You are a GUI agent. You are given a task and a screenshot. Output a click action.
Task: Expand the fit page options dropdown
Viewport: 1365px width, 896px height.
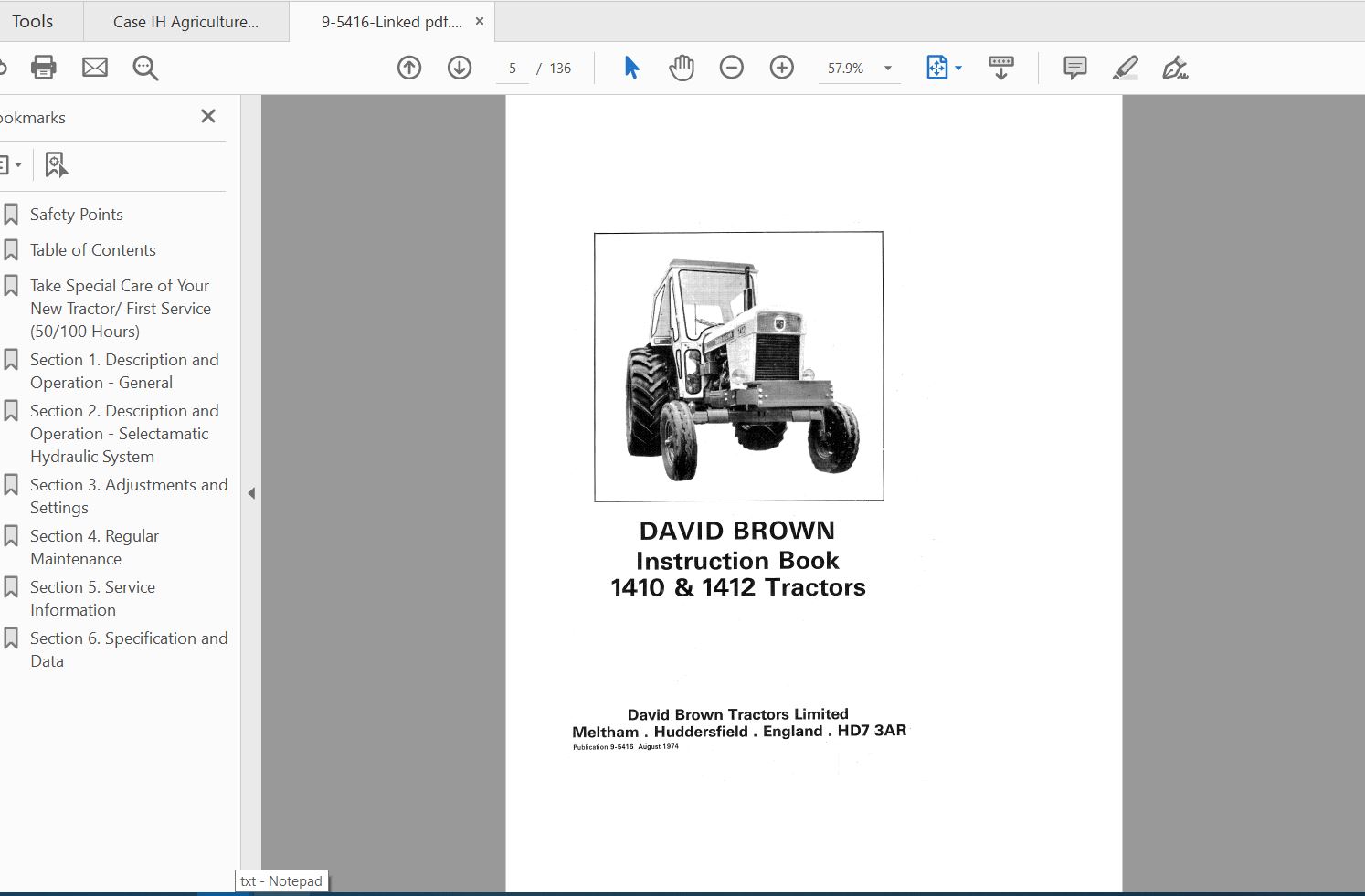click(958, 69)
